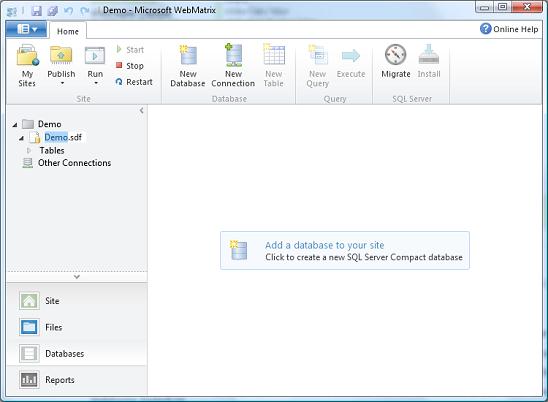Collapse the Demo root tree node
Viewport: 548px width, 402px height.
pyautogui.click(x=15, y=124)
